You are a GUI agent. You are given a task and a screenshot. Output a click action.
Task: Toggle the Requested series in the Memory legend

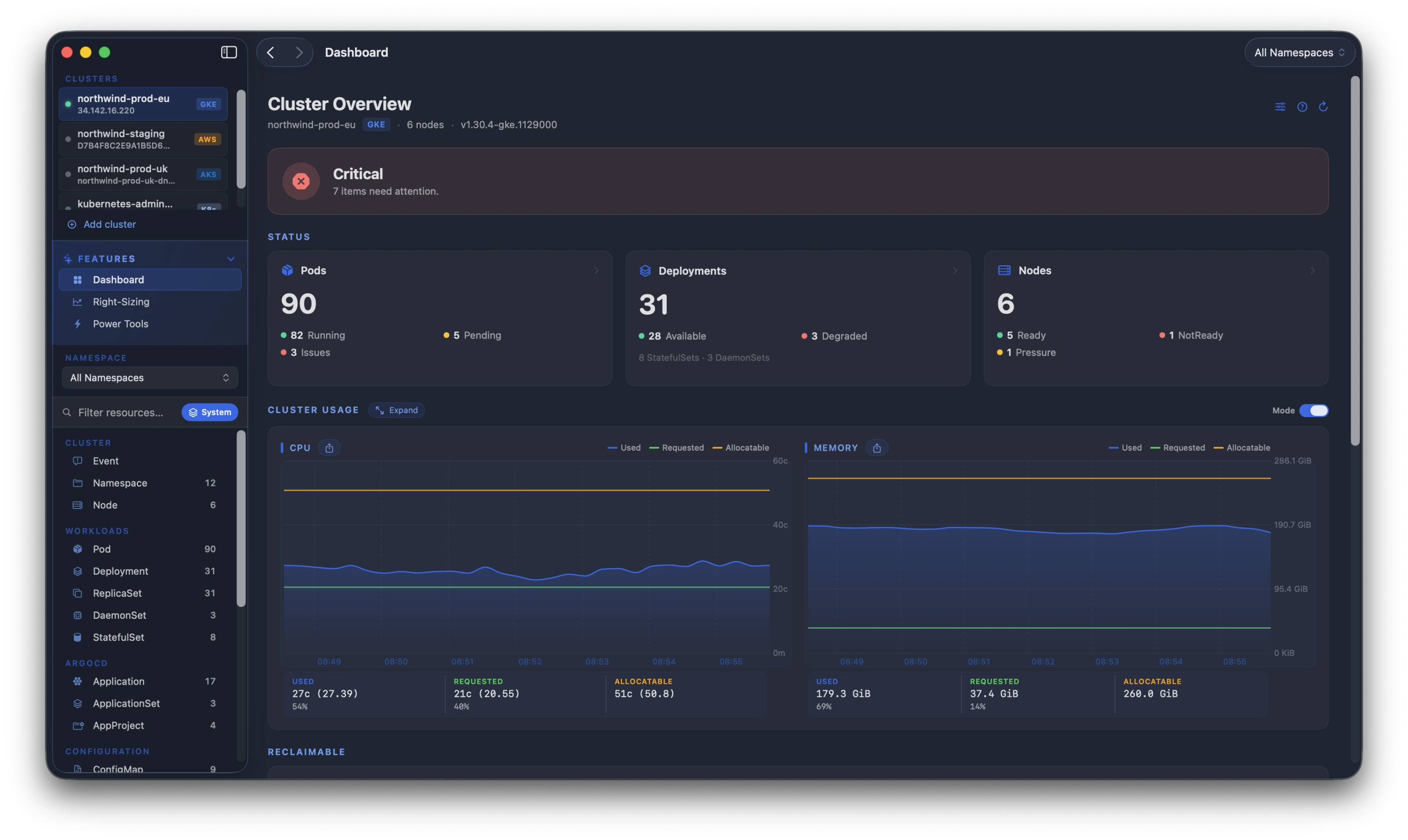click(x=1178, y=448)
